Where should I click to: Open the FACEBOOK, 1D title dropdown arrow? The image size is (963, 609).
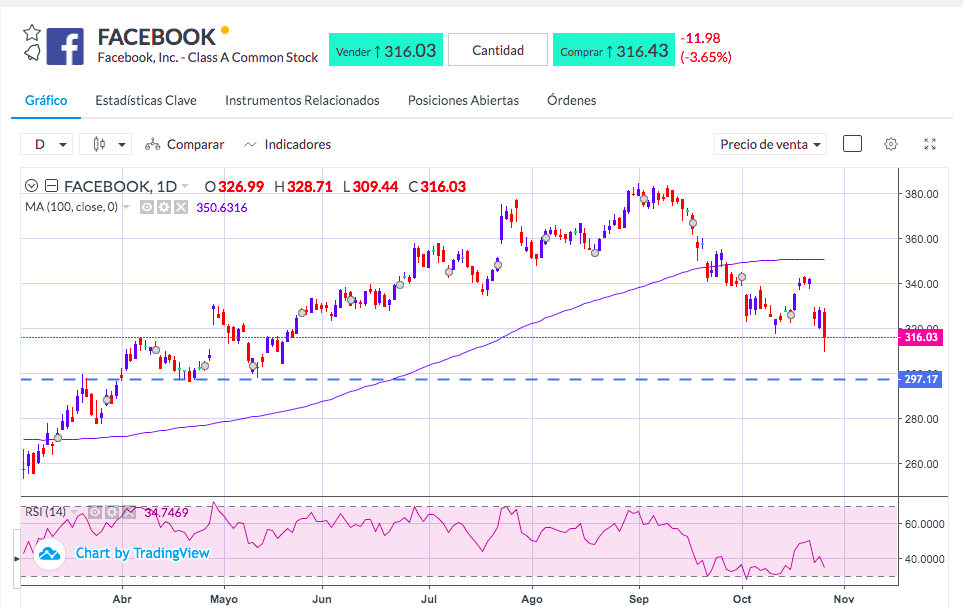(185, 186)
